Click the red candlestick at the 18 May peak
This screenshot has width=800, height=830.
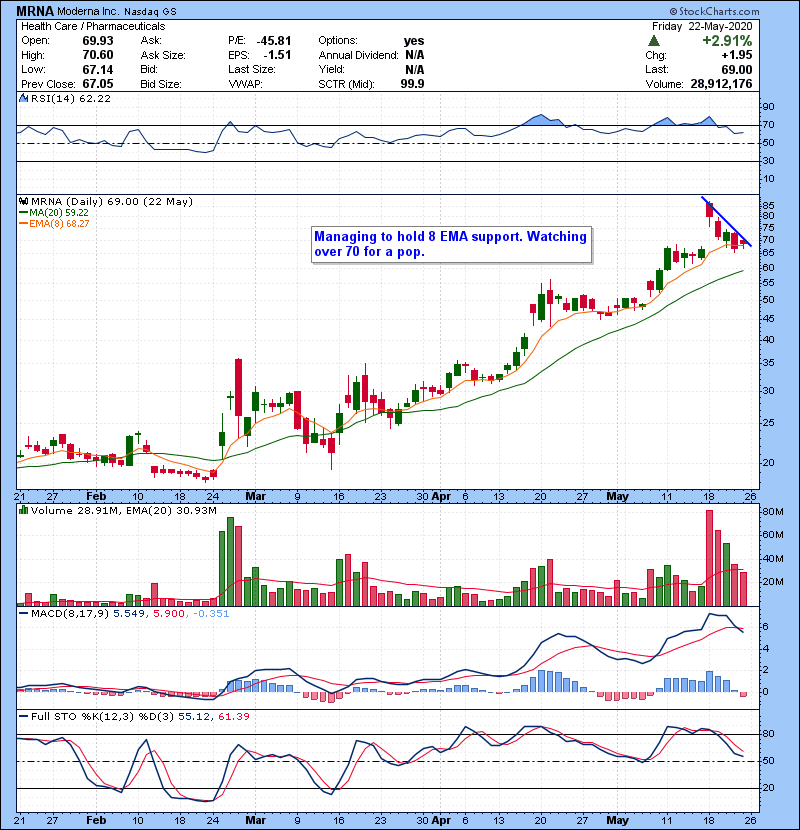click(x=709, y=212)
